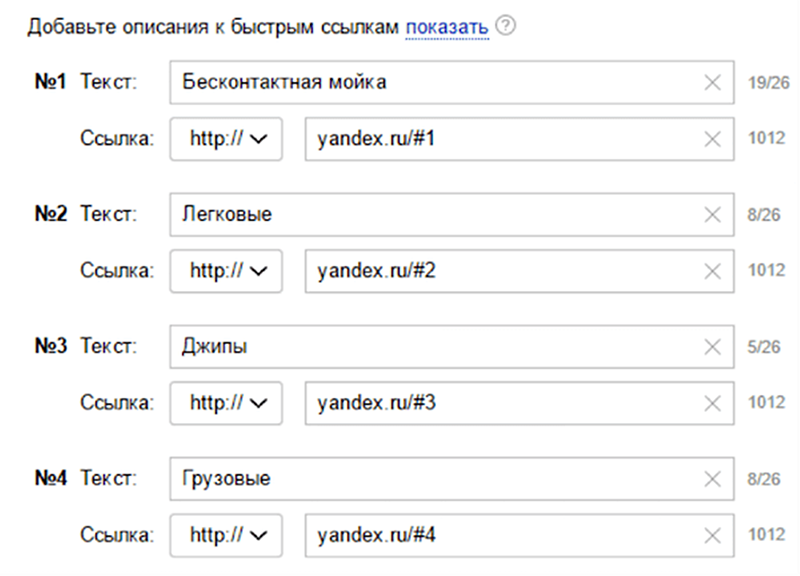800x576 pixels.
Task: Expand http:// protocol selector for link №4
Action: (x=227, y=535)
